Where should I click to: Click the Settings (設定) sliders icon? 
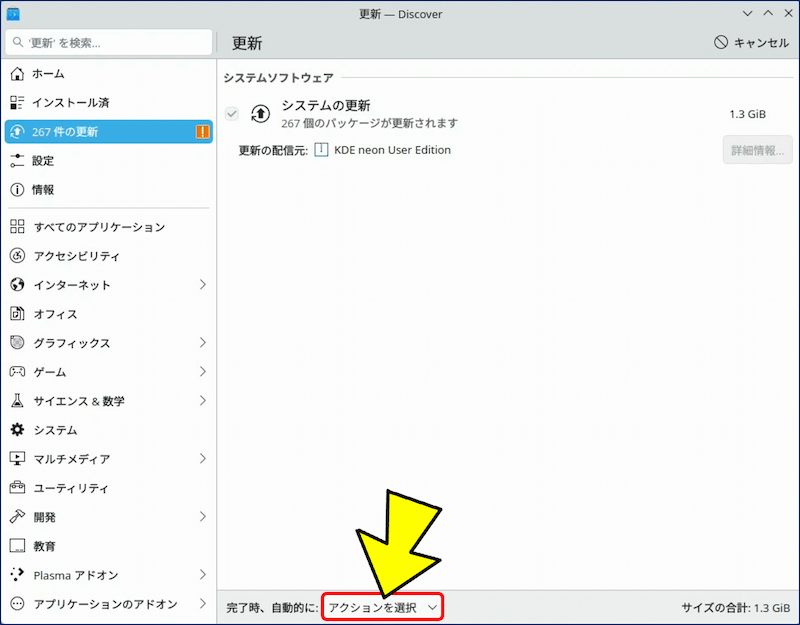(17, 161)
